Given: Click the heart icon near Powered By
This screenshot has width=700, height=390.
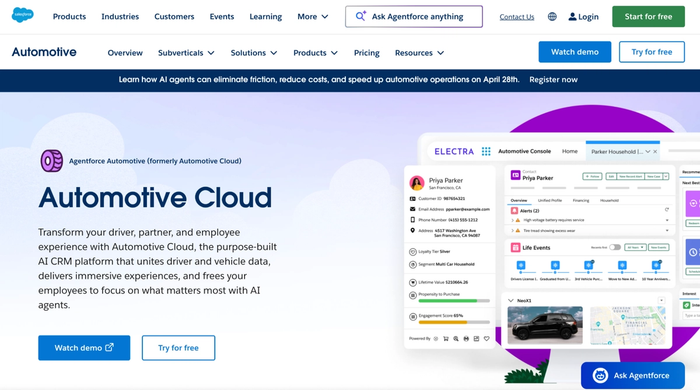Looking at the screenshot, I should (487, 339).
